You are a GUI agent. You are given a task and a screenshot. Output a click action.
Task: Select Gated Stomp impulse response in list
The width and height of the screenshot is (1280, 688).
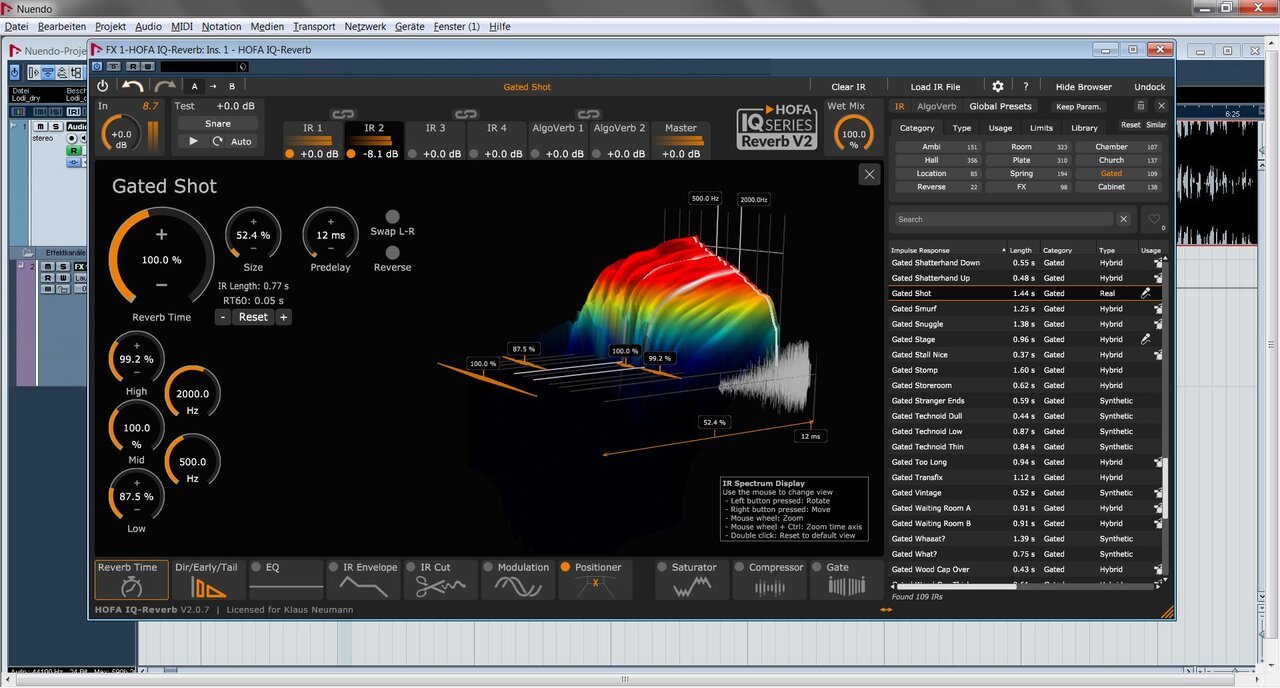click(x=914, y=370)
